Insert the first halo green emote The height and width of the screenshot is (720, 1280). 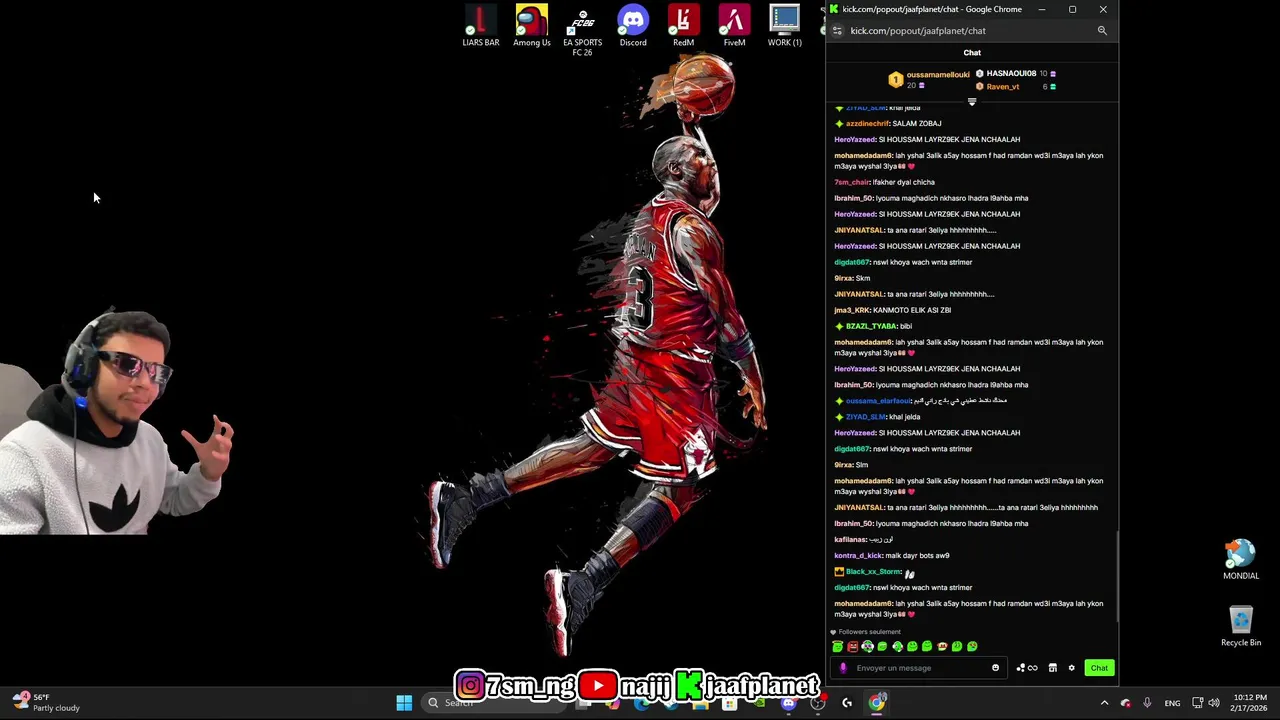837,647
